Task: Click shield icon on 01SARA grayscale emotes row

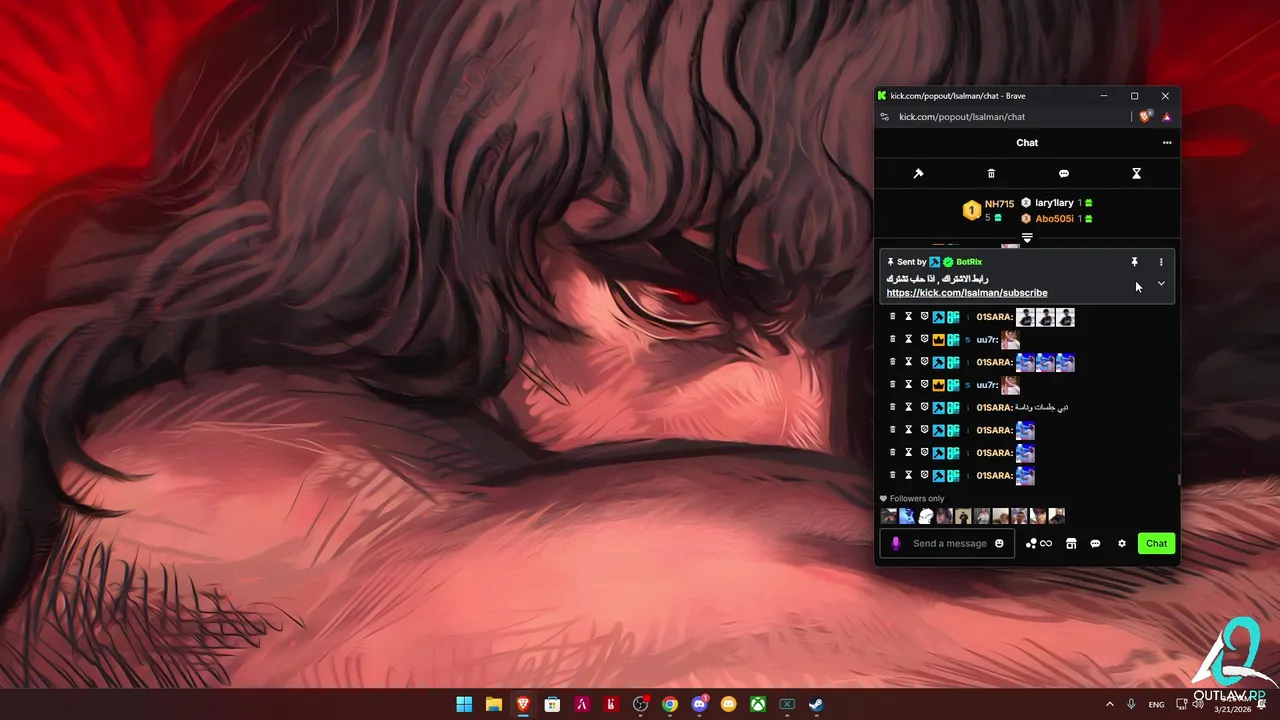Action: [924, 317]
